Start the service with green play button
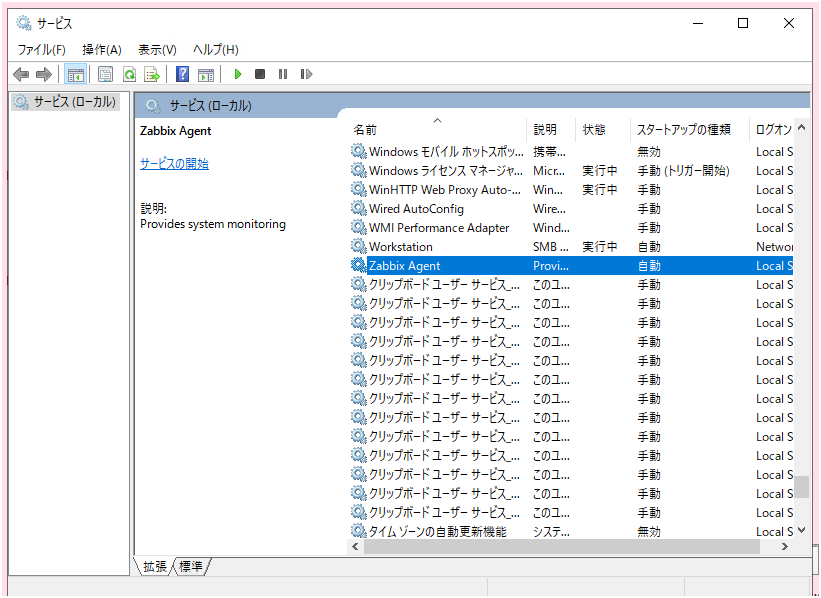Image resolution: width=821 pixels, height=598 pixels. [238, 74]
